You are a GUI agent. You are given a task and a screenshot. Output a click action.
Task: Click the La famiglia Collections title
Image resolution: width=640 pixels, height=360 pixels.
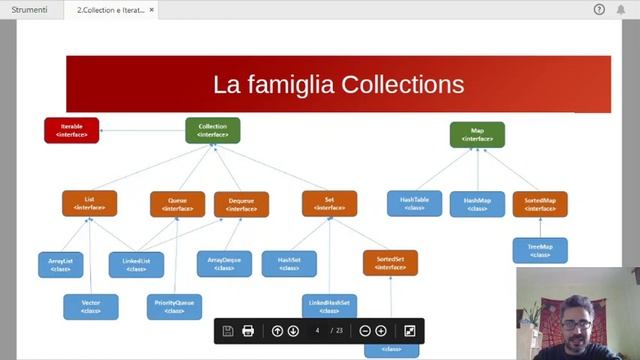point(339,84)
